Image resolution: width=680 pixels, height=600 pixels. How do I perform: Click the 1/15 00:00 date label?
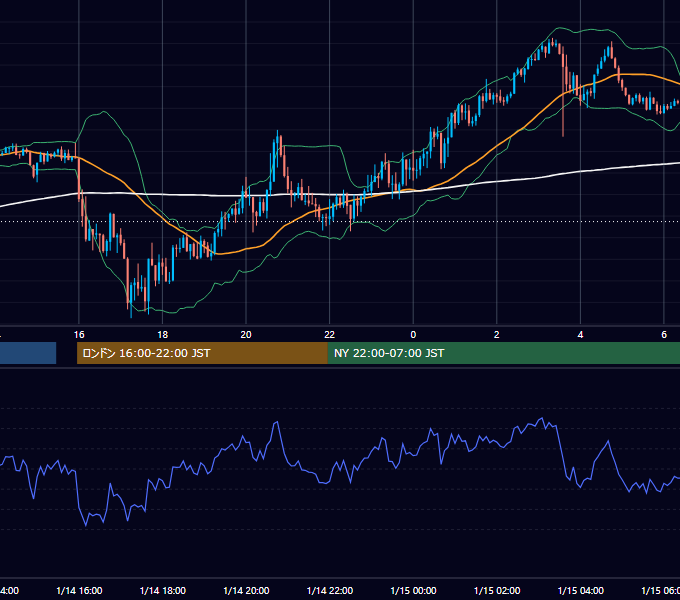[413, 590]
